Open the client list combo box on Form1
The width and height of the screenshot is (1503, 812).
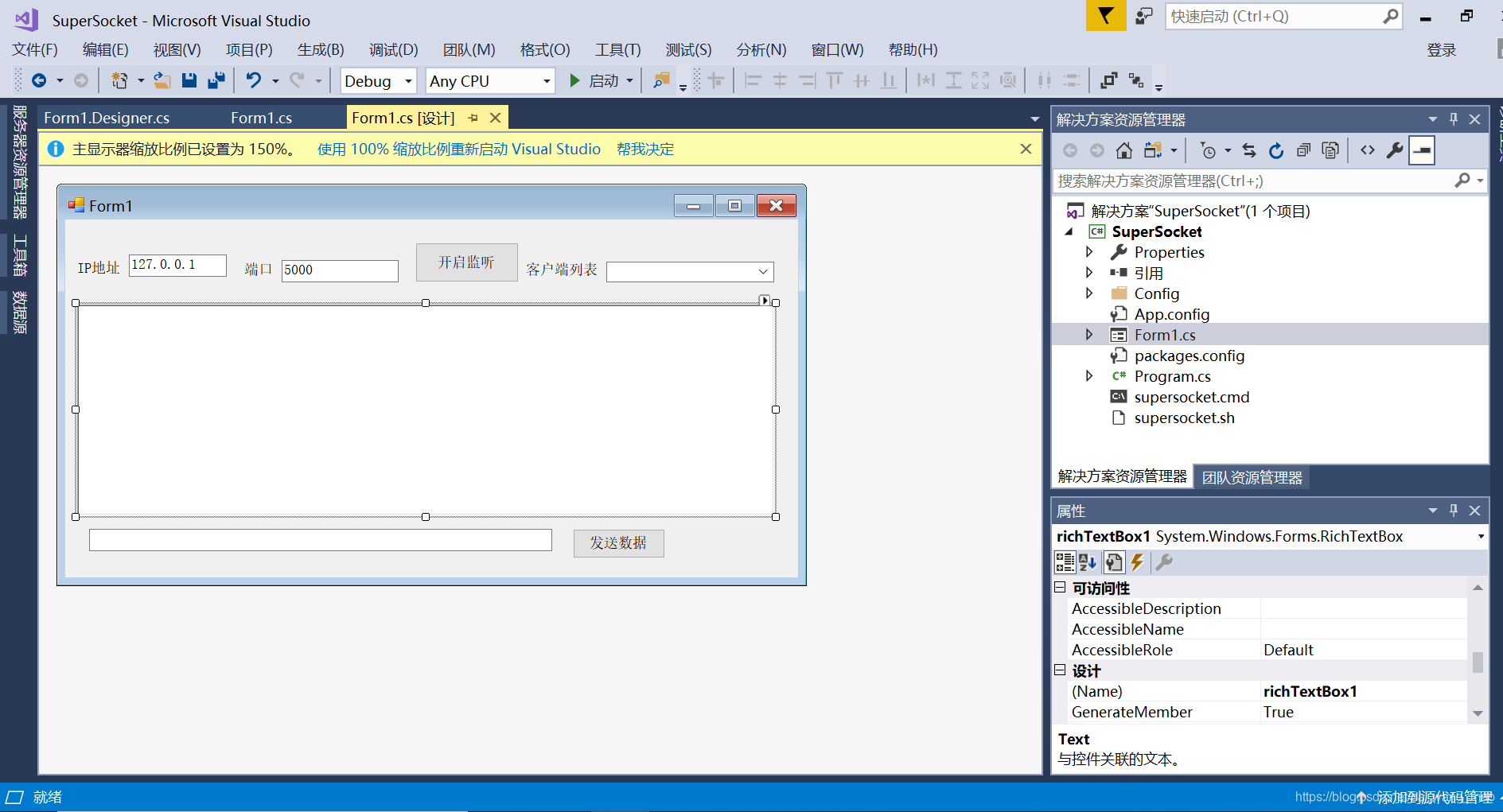pos(762,272)
